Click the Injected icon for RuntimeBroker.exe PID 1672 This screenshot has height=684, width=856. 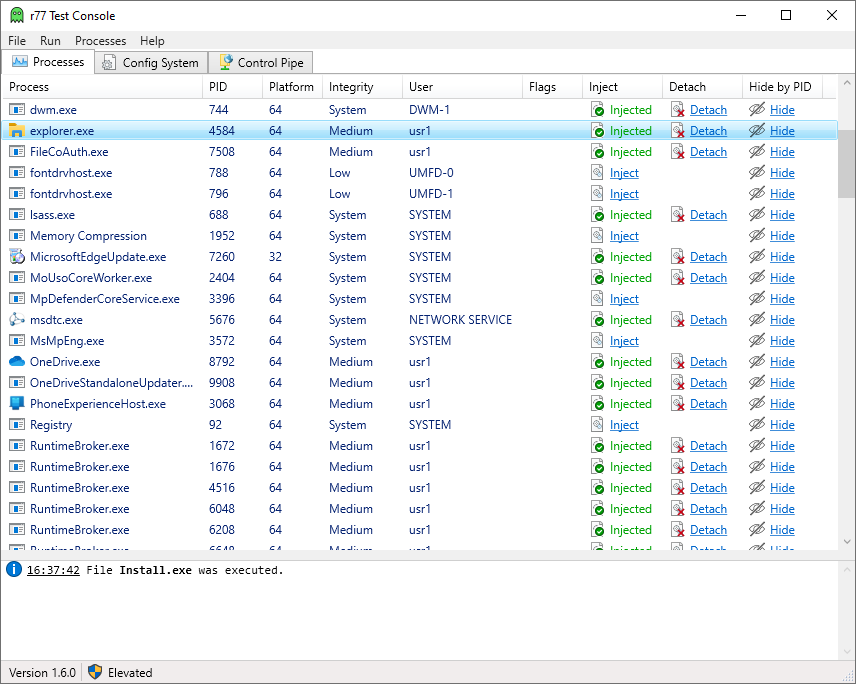tap(598, 446)
